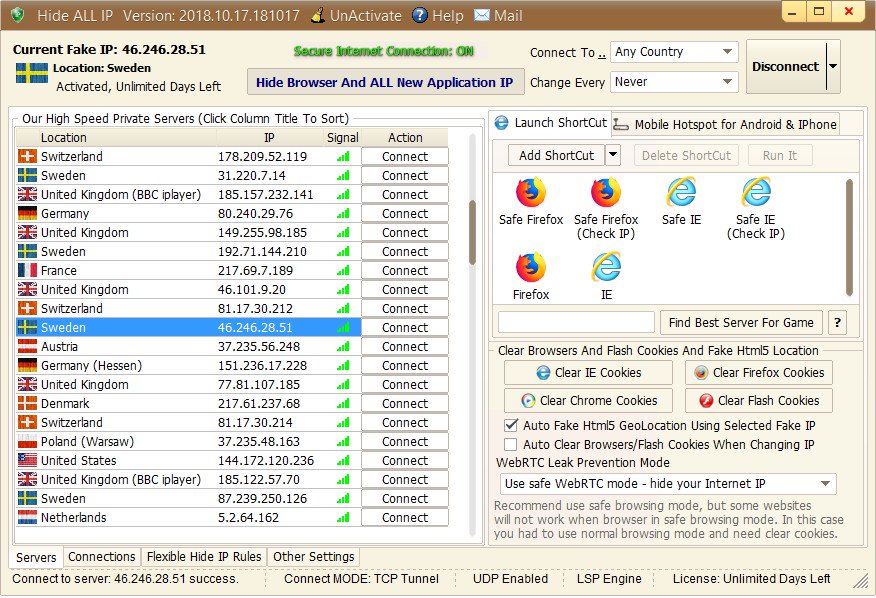This screenshot has height=598, width=876.
Task: Enable Auto Clear Browsers/Flash Cookies checkbox
Action: 511,444
